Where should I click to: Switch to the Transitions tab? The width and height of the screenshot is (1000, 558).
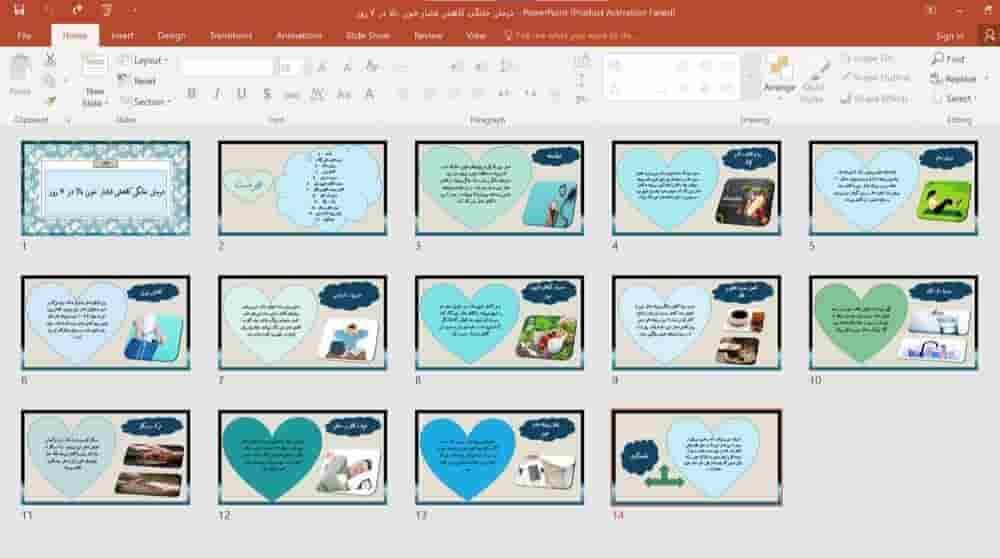[x=231, y=36]
